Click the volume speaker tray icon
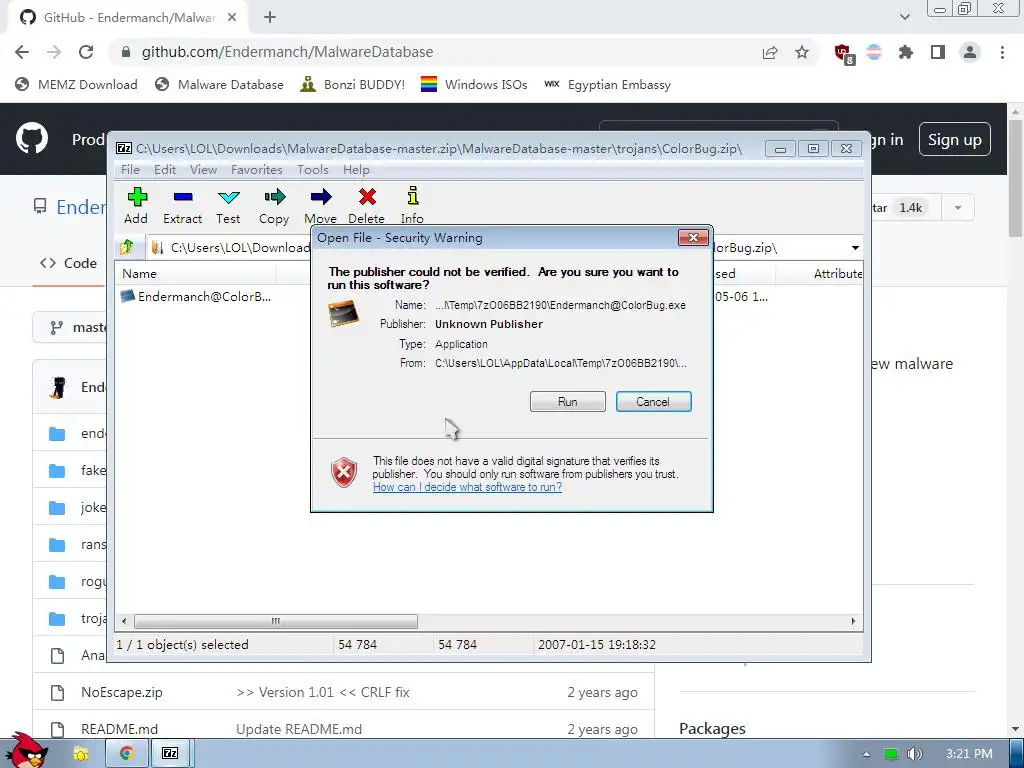 915,754
